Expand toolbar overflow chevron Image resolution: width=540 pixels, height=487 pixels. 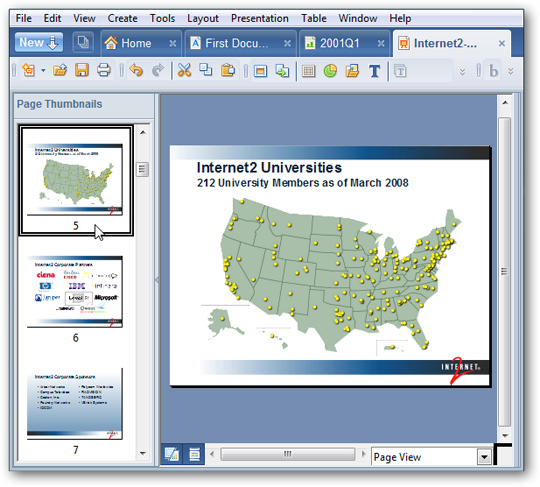coord(463,72)
